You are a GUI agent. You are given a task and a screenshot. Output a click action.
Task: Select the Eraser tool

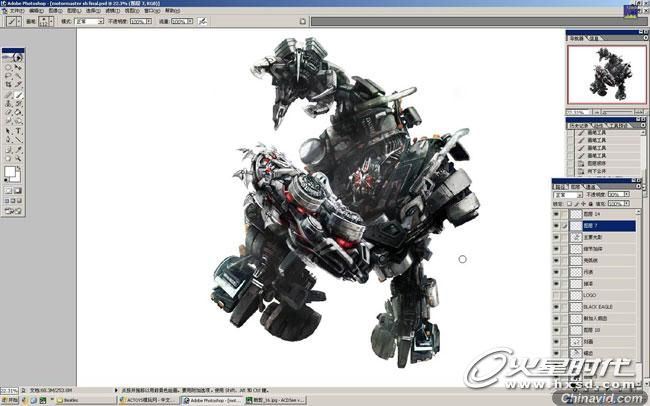point(8,112)
